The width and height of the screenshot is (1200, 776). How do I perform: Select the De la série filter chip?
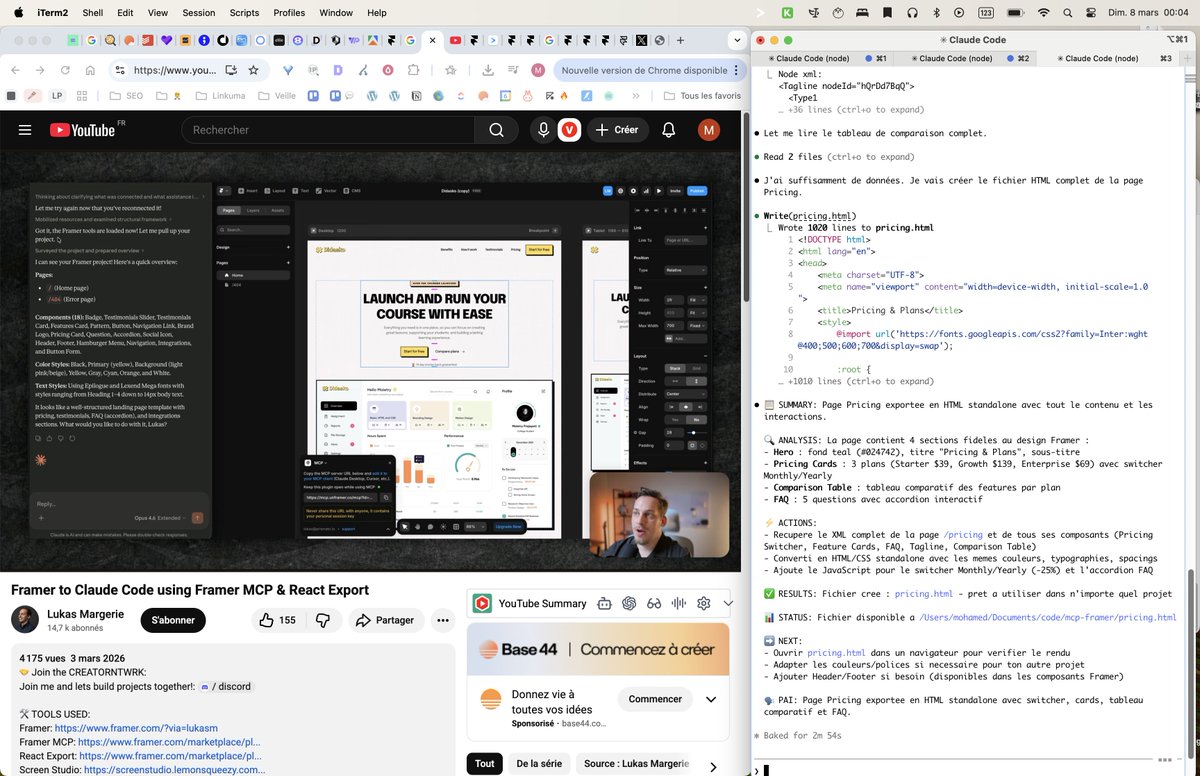(x=539, y=764)
